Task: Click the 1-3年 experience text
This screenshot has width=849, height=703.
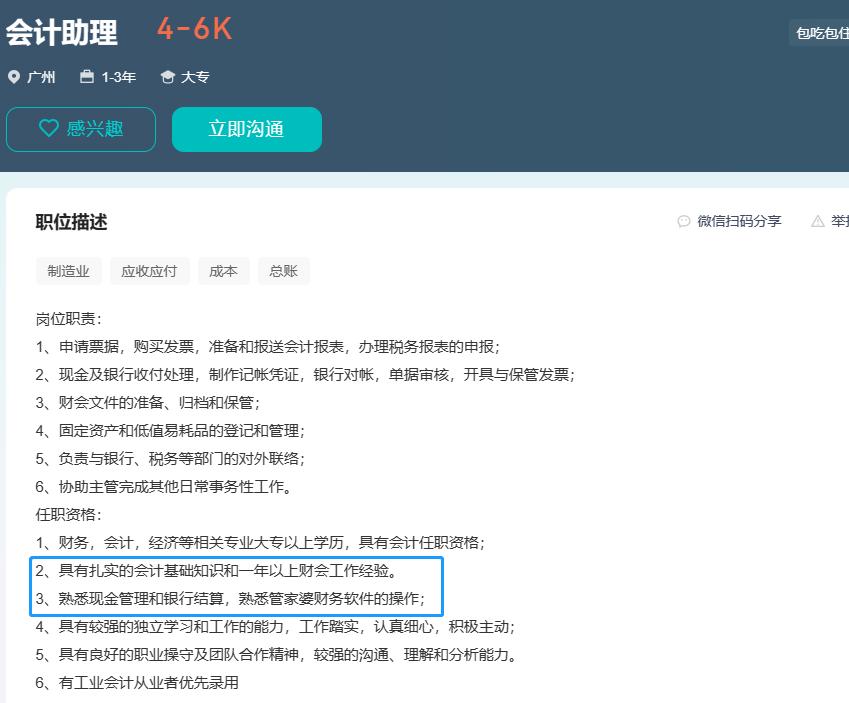Action: click(119, 77)
